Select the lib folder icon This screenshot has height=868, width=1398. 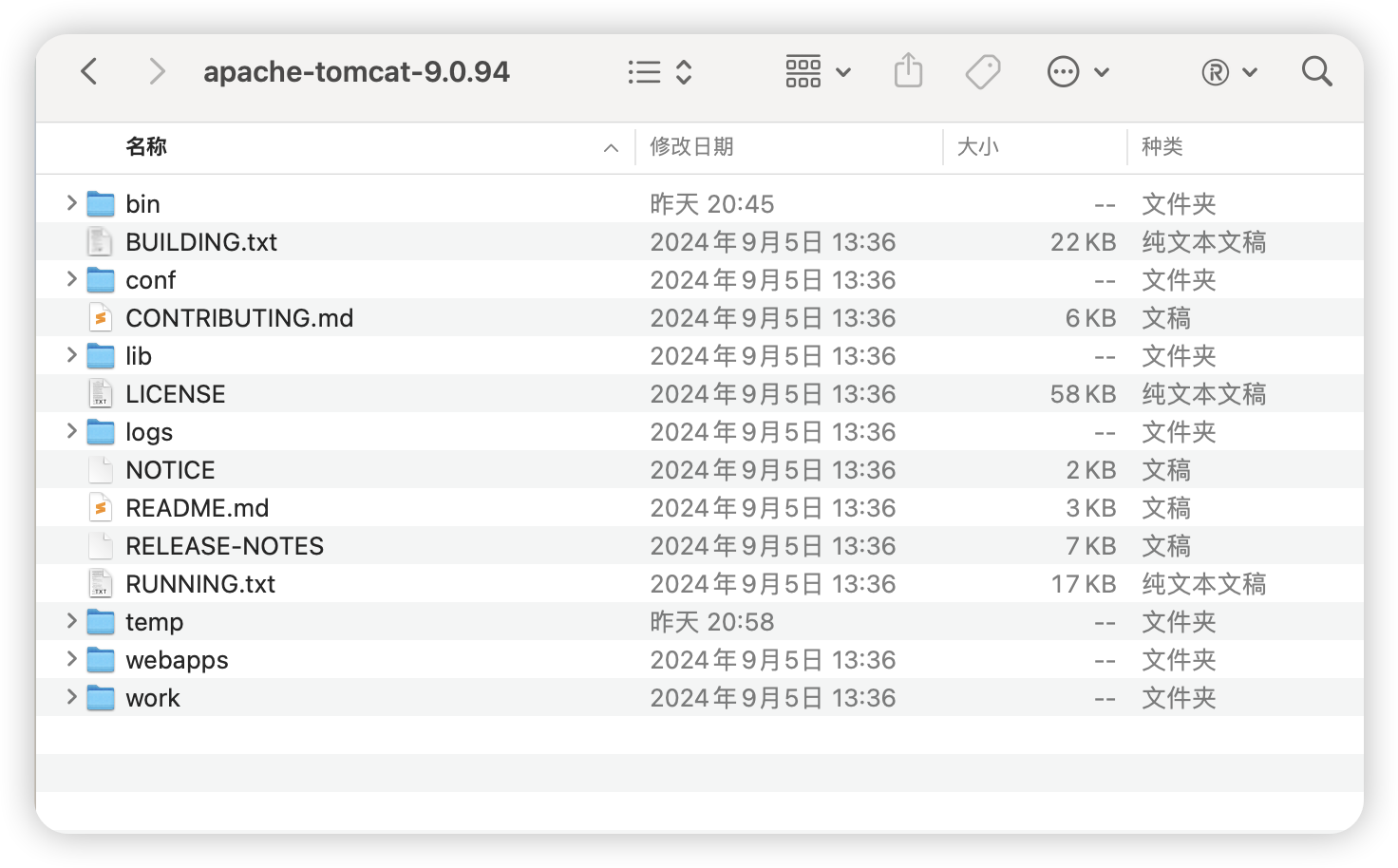pyautogui.click(x=101, y=355)
